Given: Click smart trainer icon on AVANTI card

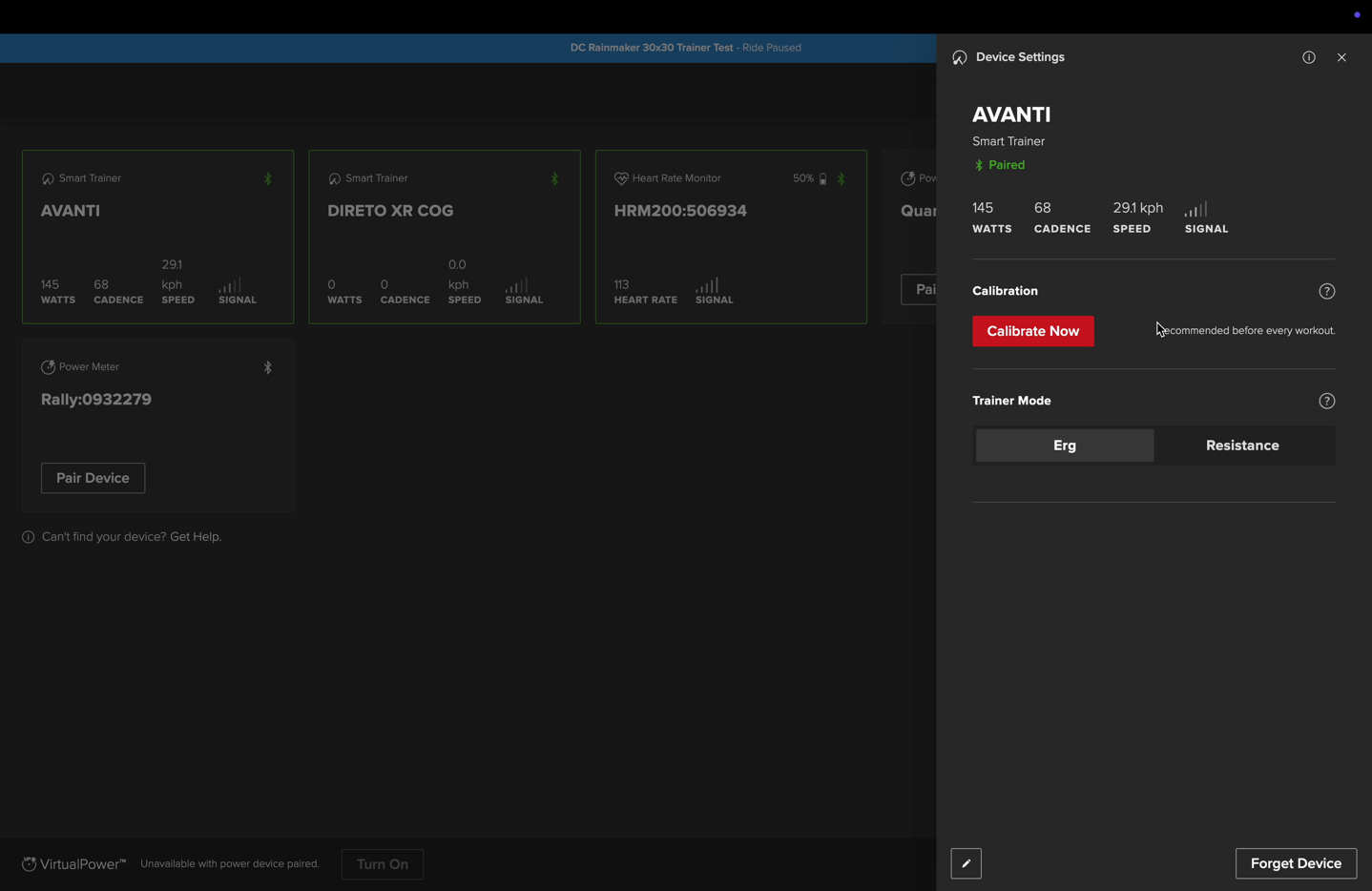Looking at the screenshot, I should (48, 178).
